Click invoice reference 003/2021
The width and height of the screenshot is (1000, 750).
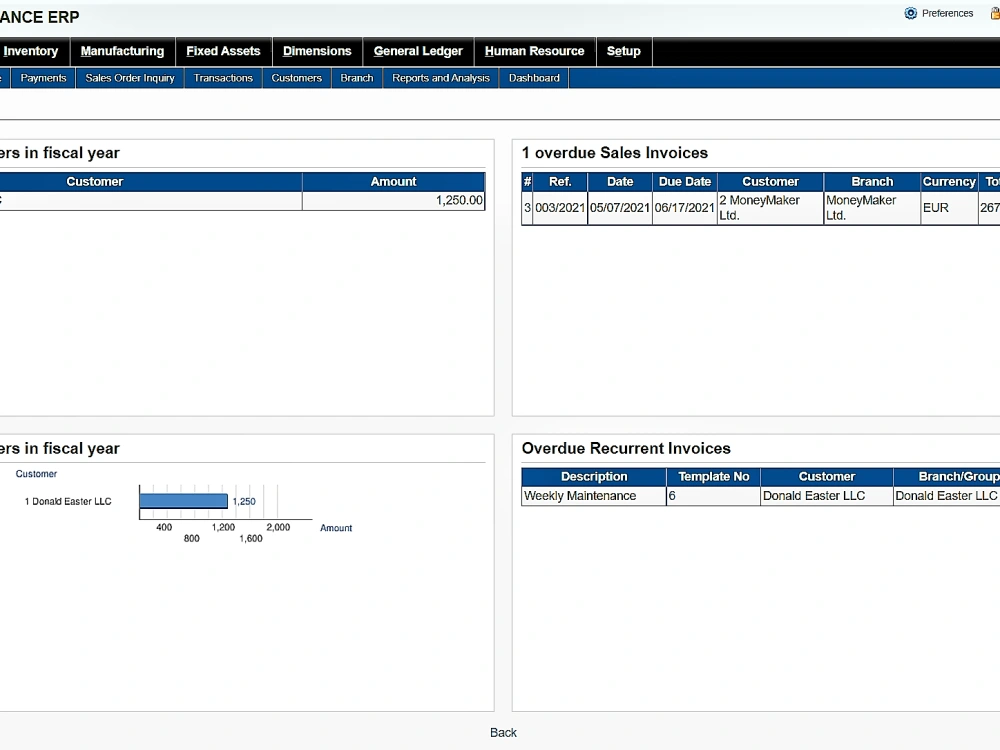tap(560, 208)
